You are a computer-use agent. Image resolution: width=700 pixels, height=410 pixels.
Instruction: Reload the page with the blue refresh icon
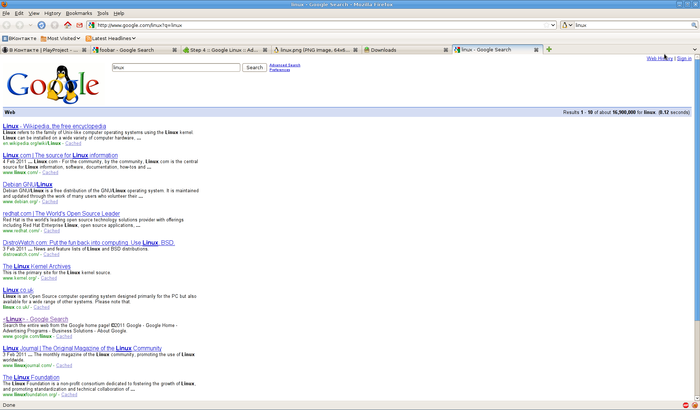[42, 25]
